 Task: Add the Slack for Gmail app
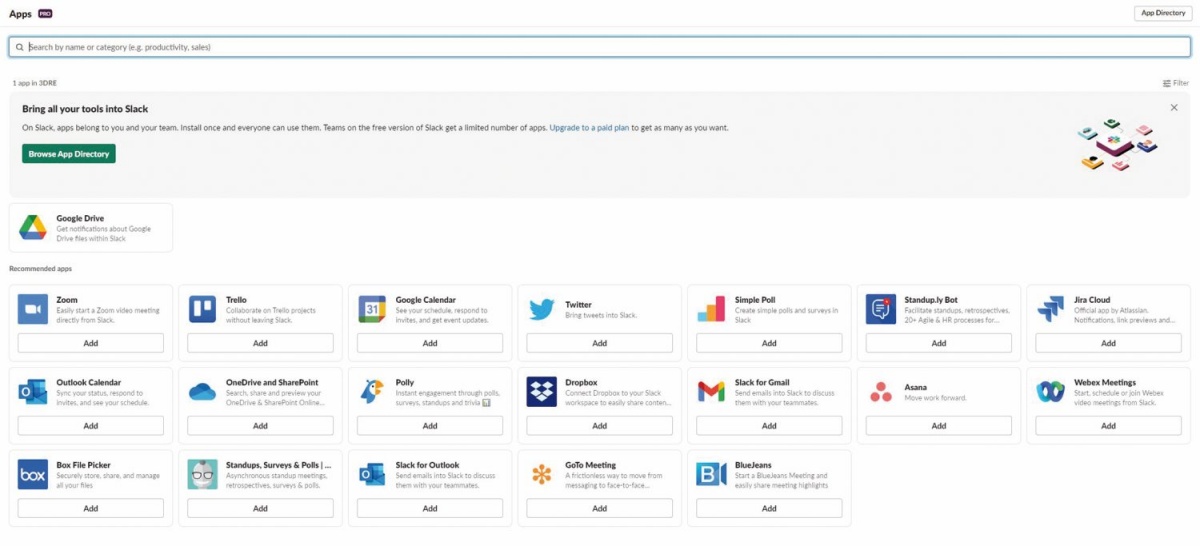[x=769, y=425]
